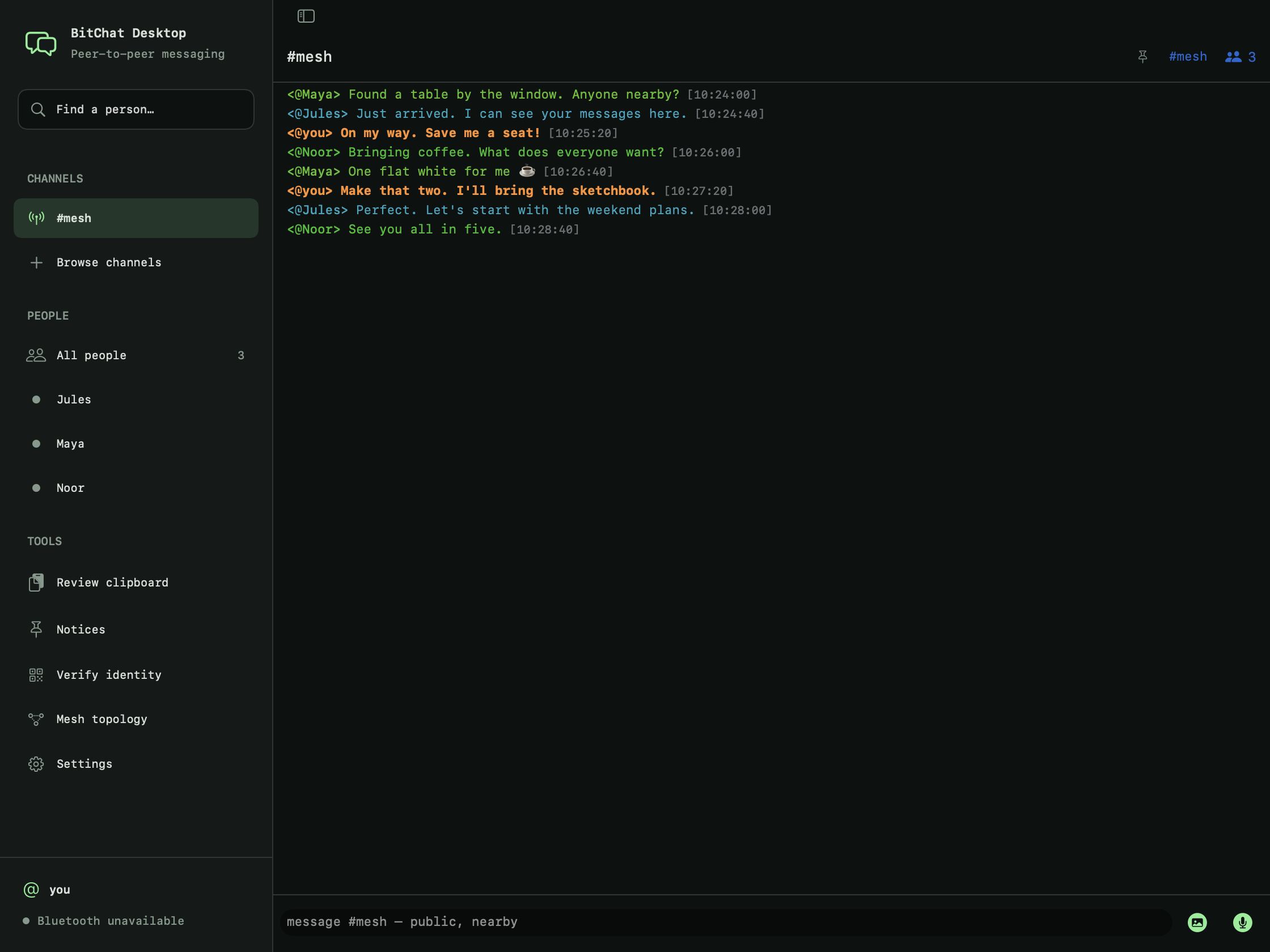The height and width of the screenshot is (952, 1270).
Task: Click the Mesh topology graph icon
Action: [x=36, y=719]
